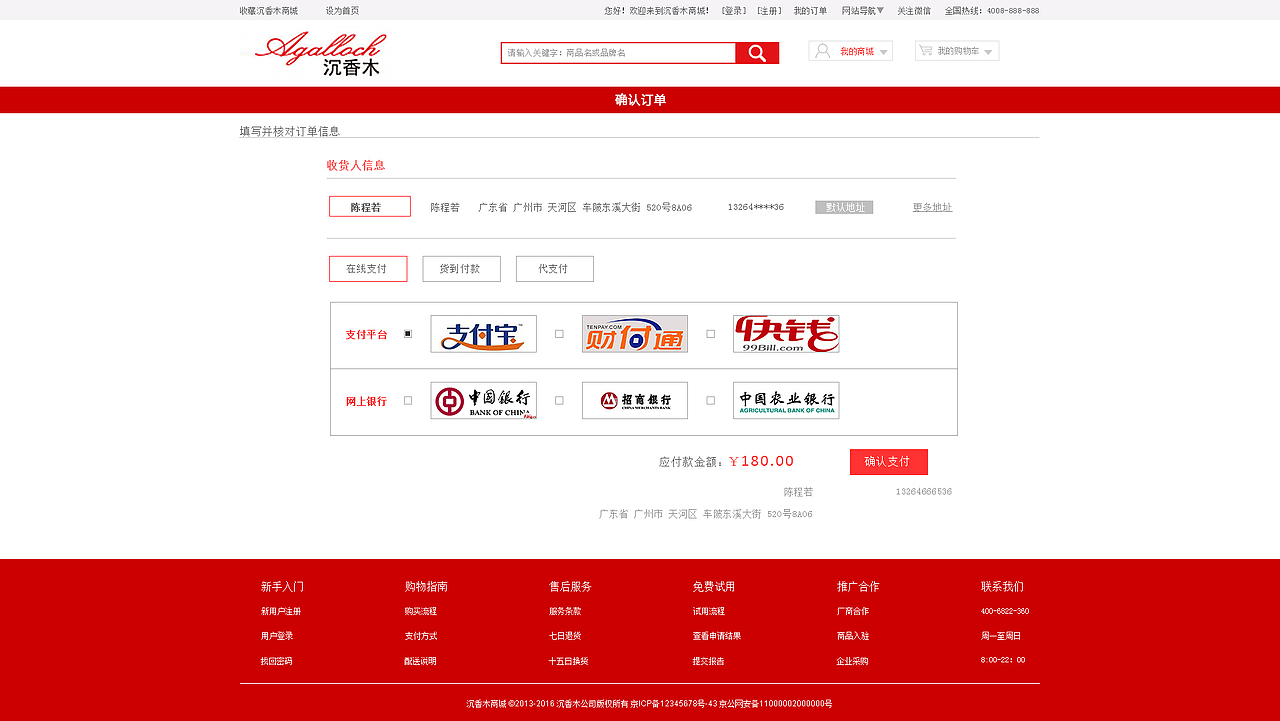Click the 注册 link in top bar
Image resolution: width=1280 pixels, height=721 pixels.
tap(769, 10)
